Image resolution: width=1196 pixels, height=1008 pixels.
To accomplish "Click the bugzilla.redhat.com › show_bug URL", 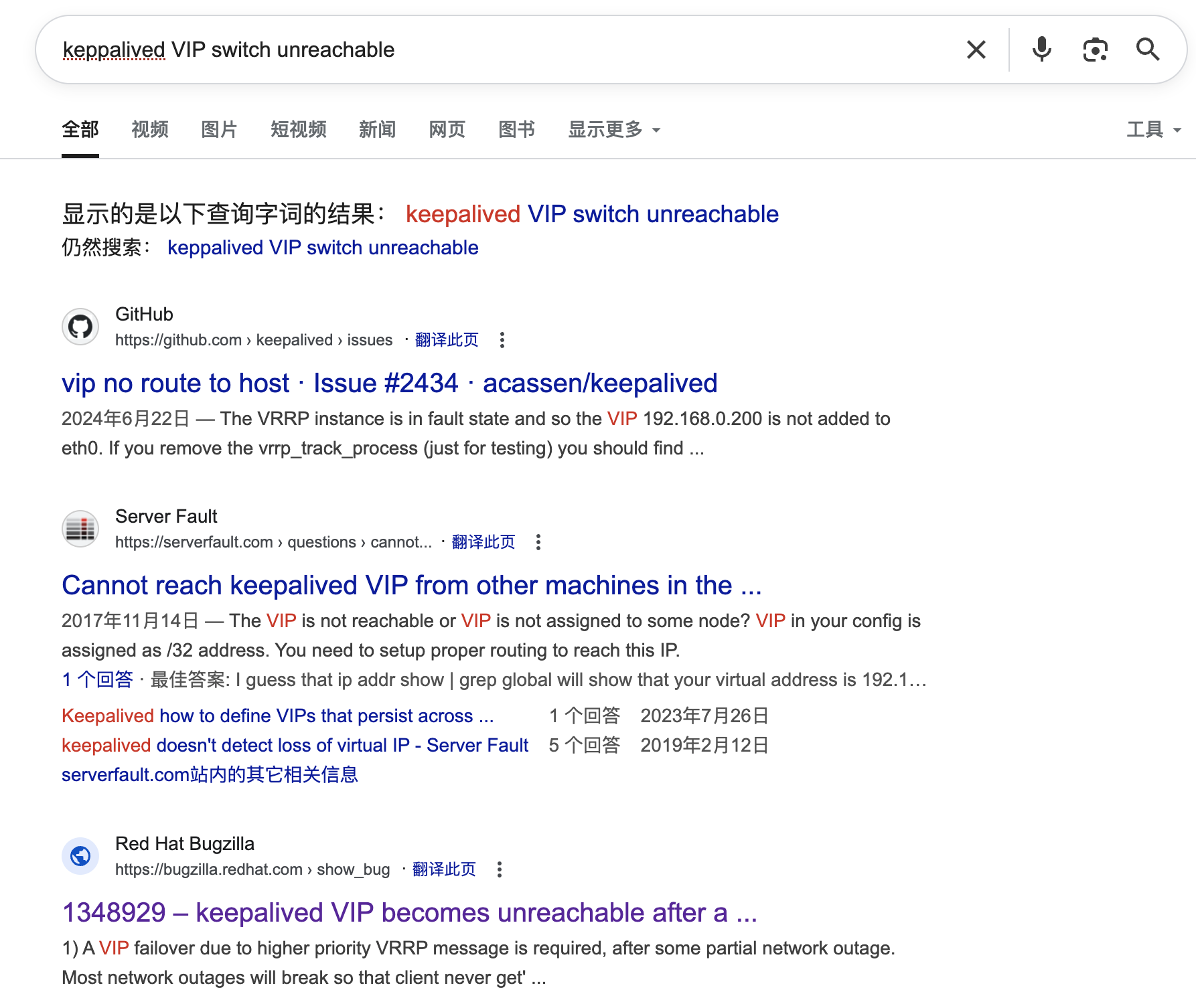I will [x=252, y=869].
